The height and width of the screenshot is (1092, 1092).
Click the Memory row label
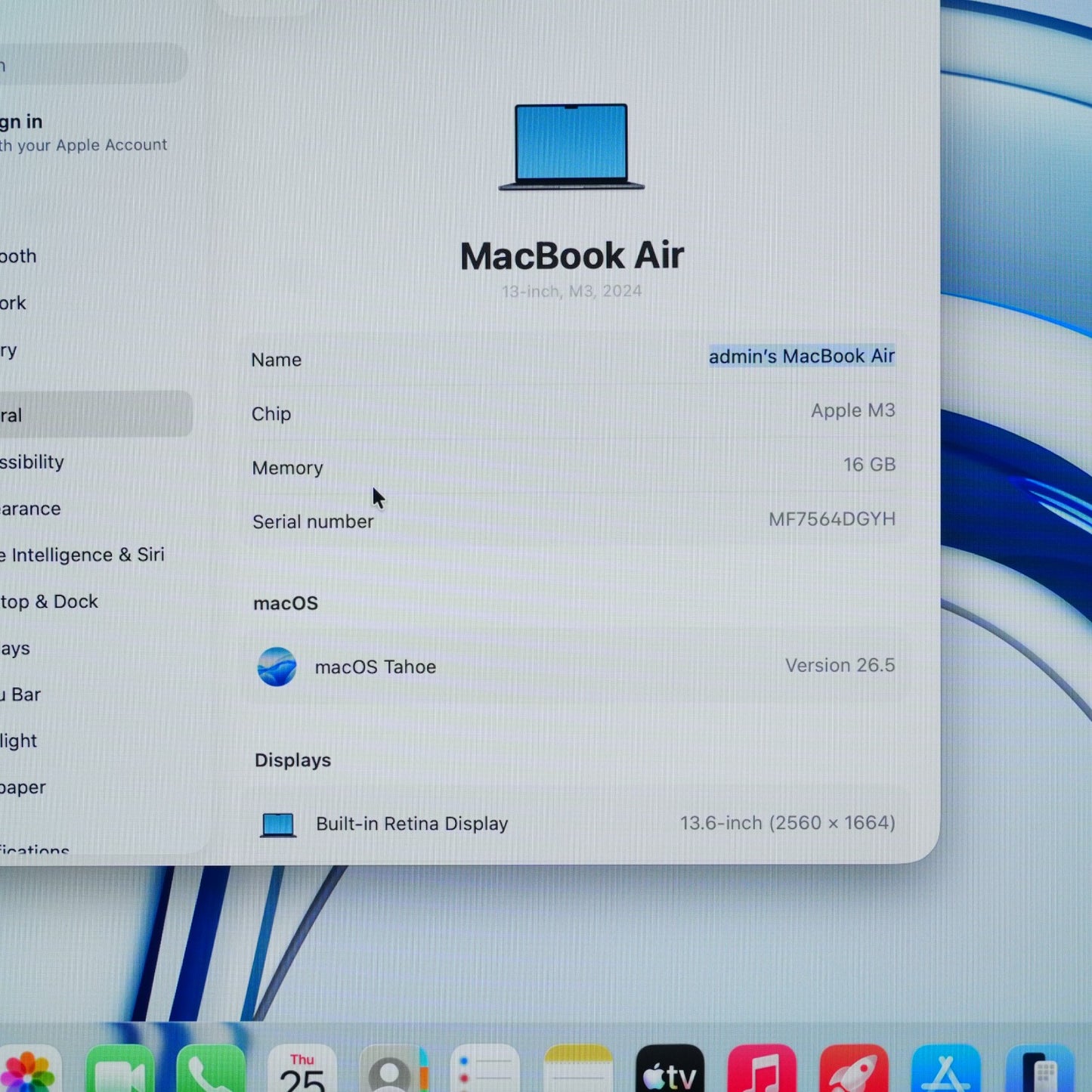(x=287, y=468)
